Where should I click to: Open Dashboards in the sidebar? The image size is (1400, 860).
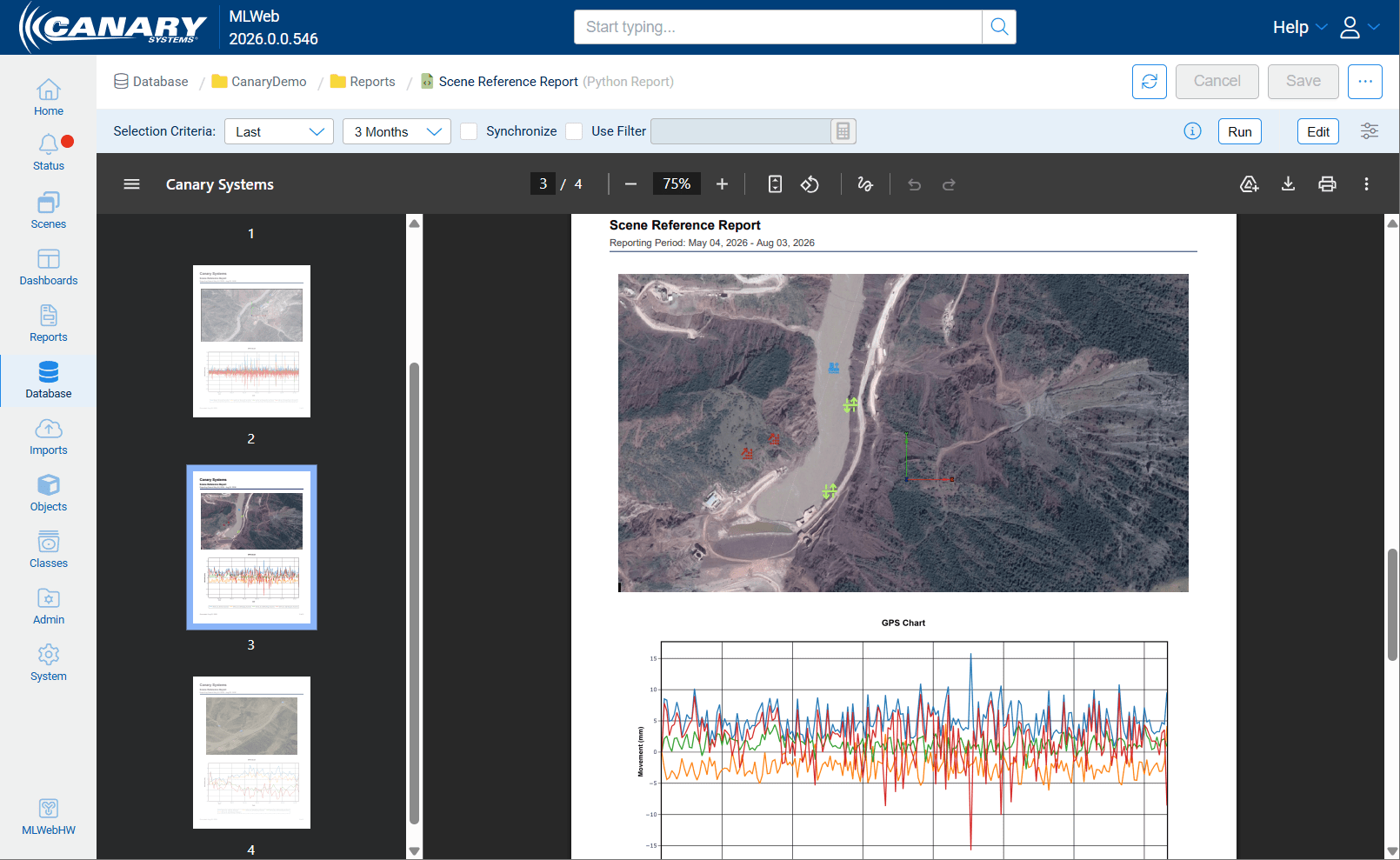(49, 267)
